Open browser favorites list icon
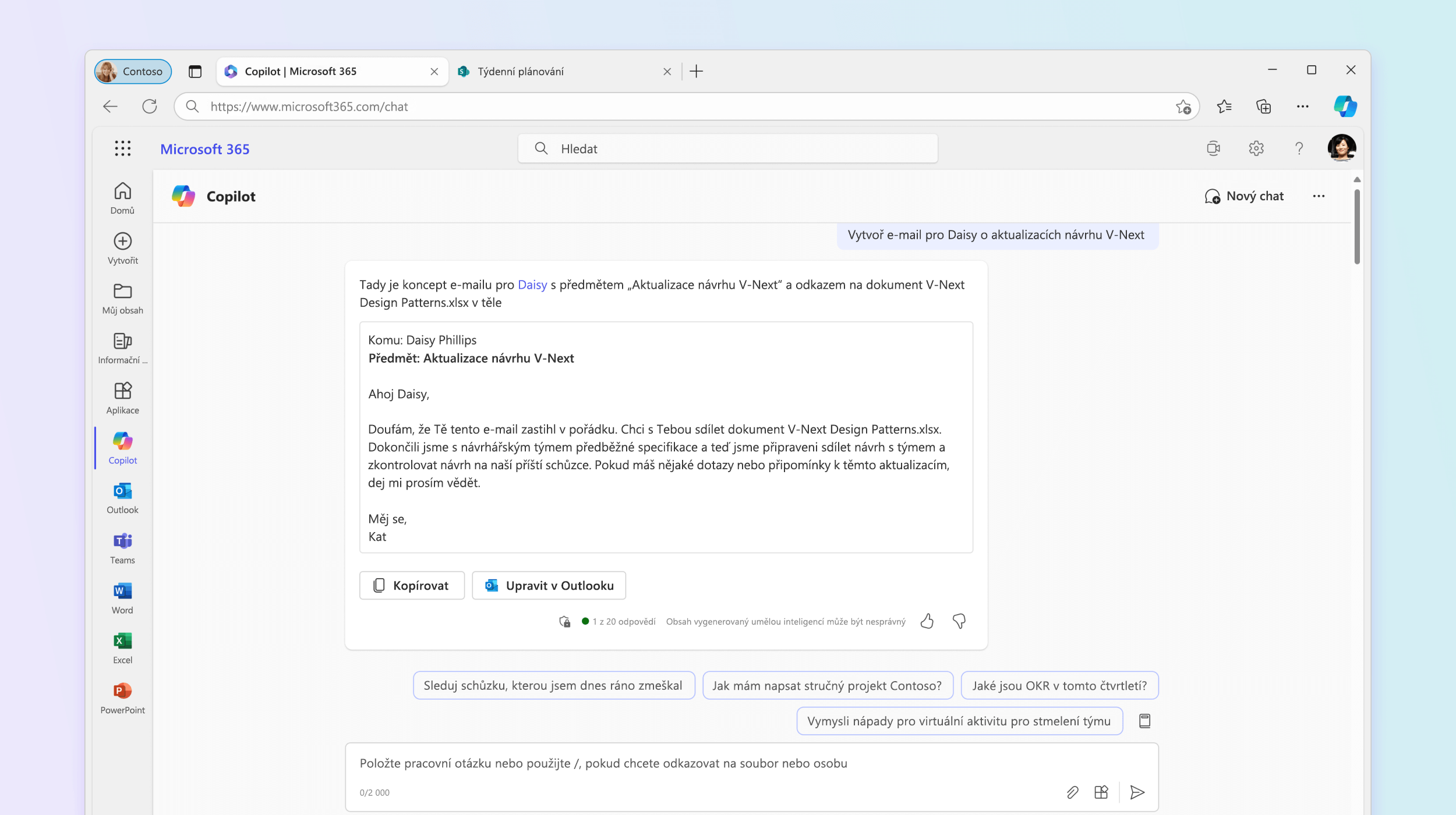Screen dimensions: 1456x815 point(1224,107)
